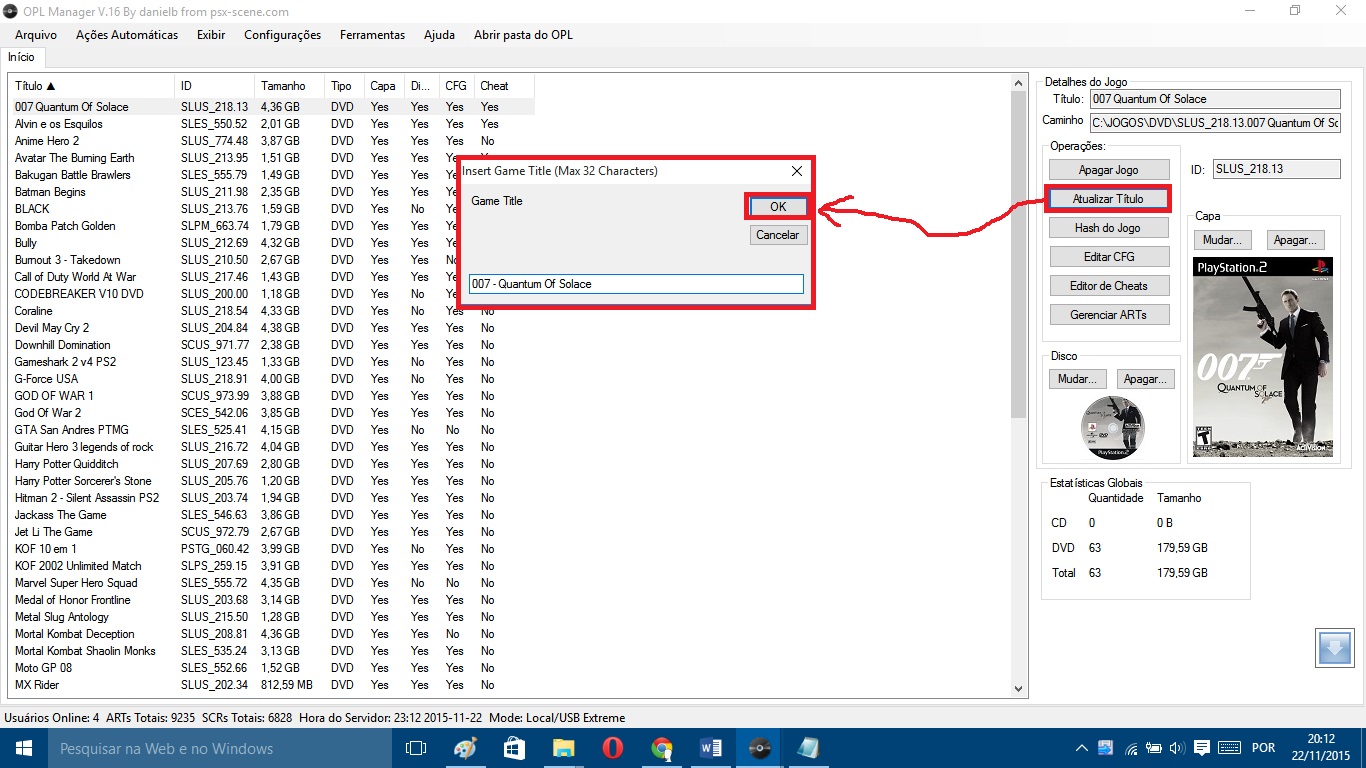Open the Paint app taskbar icon
1366x768 pixels.
click(x=466, y=748)
